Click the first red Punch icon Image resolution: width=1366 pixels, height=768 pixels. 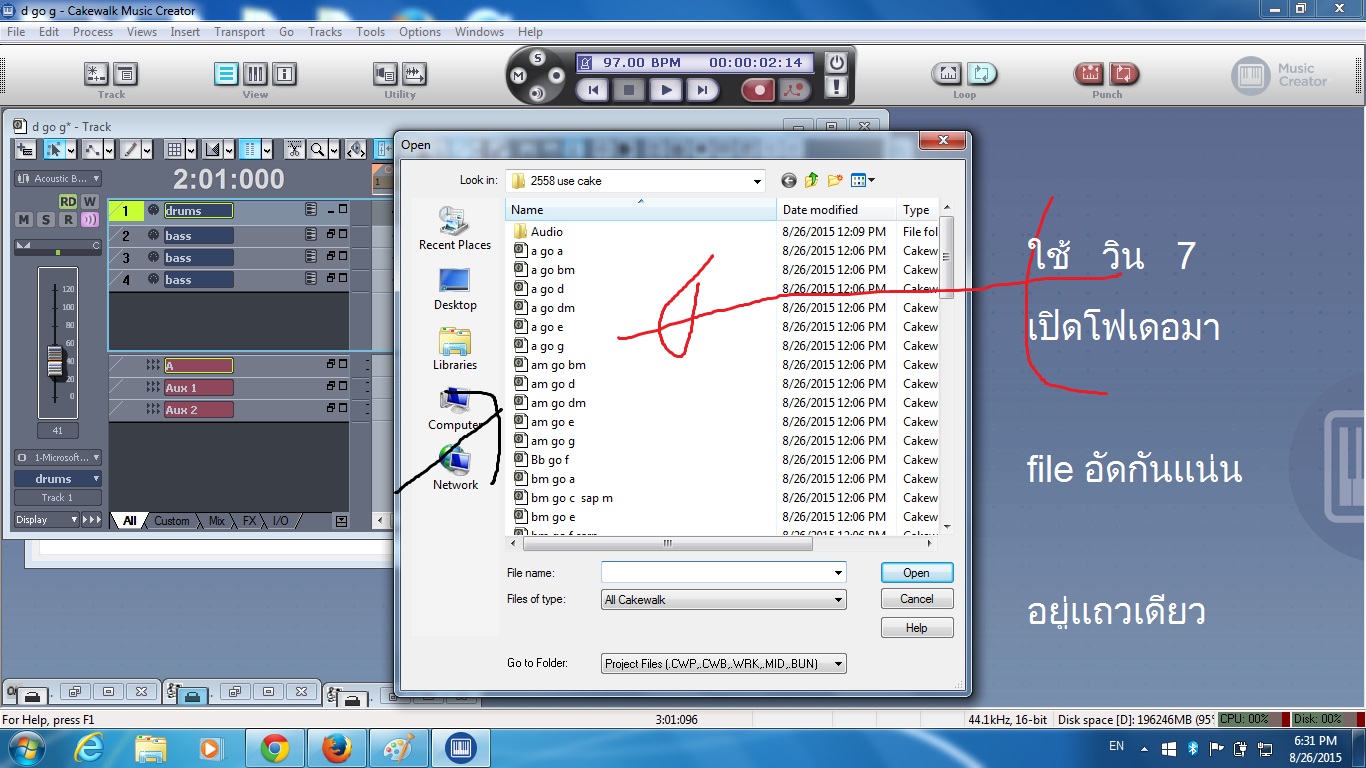pos(1090,73)
